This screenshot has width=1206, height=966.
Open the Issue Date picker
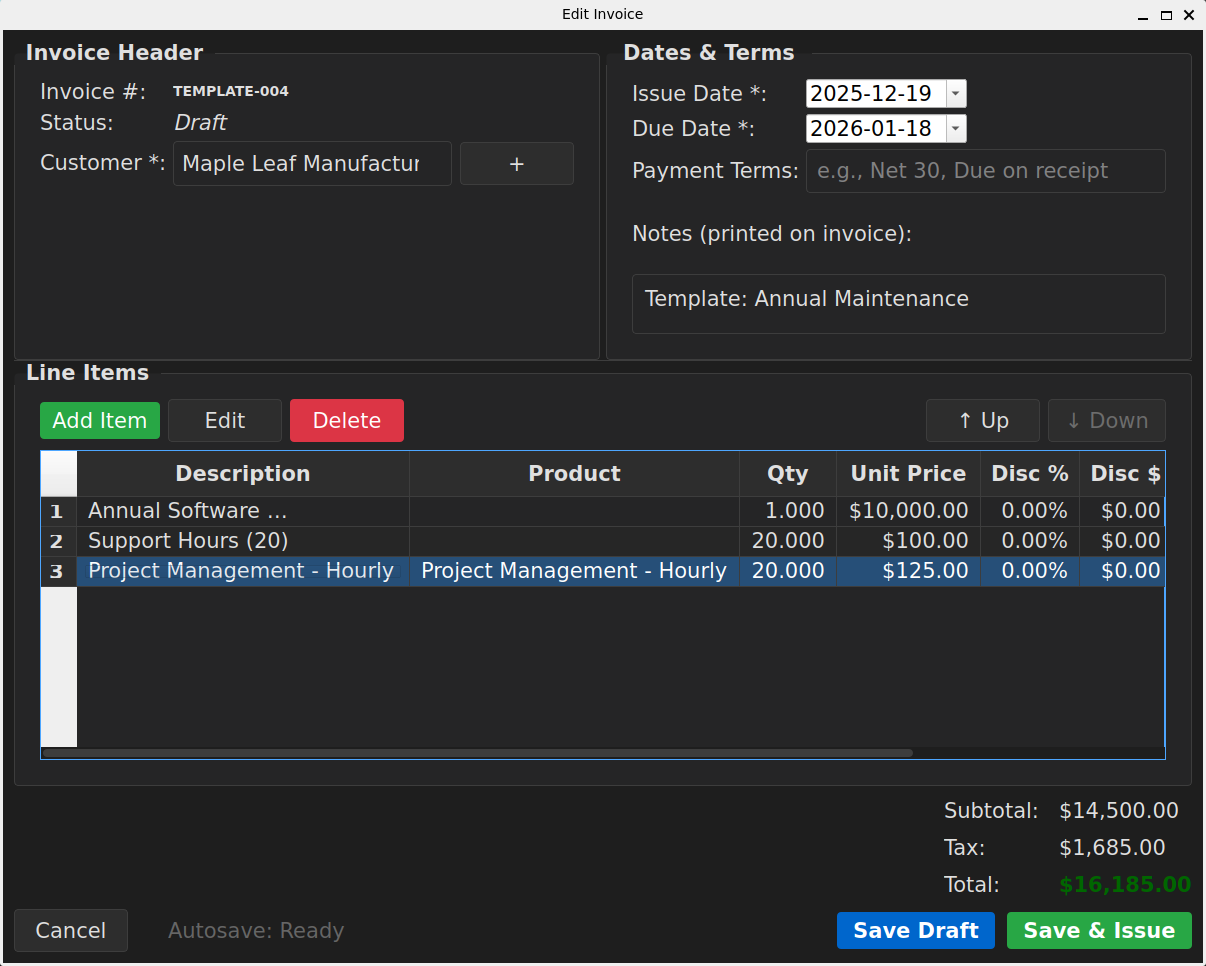[x=955, y=92]
